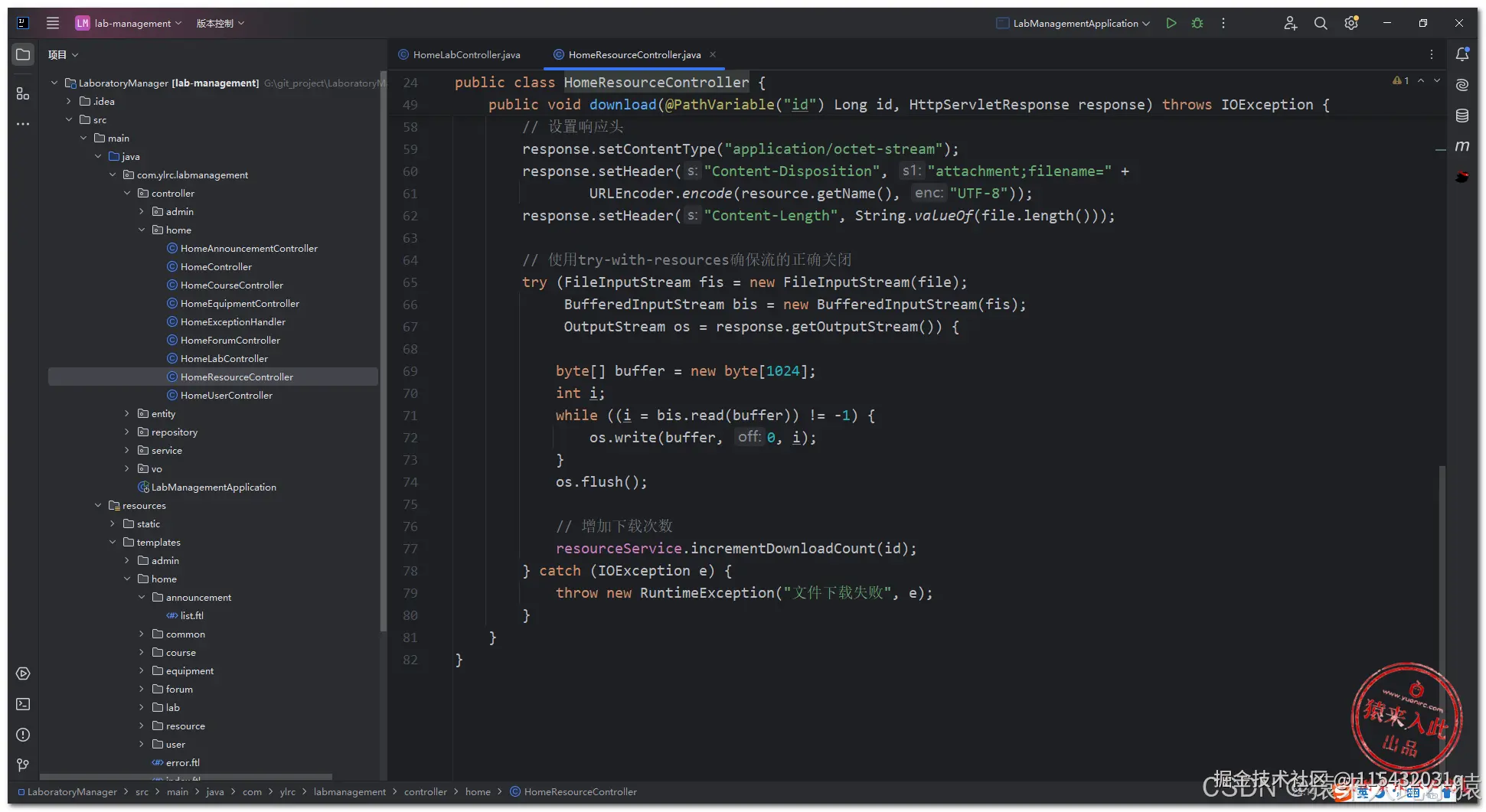Click labmanagement in the breadcrumb bar
1486x812 pixels.
pos(350,792)
